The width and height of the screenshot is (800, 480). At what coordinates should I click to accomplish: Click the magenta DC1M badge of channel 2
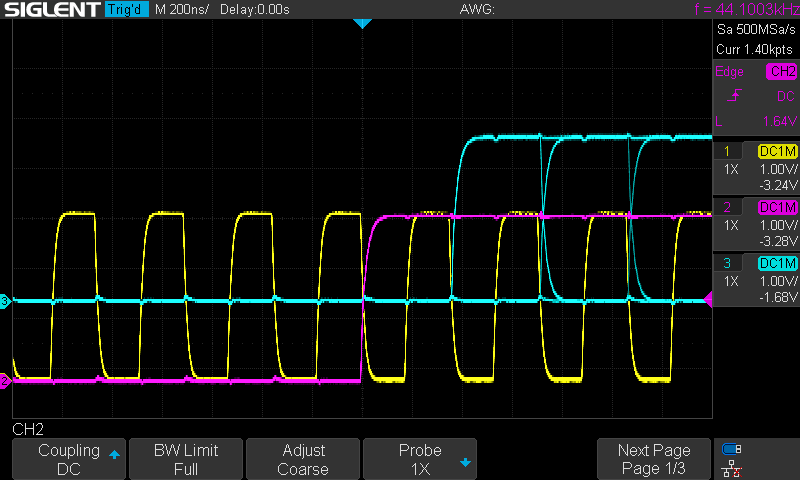pos(778,207)
